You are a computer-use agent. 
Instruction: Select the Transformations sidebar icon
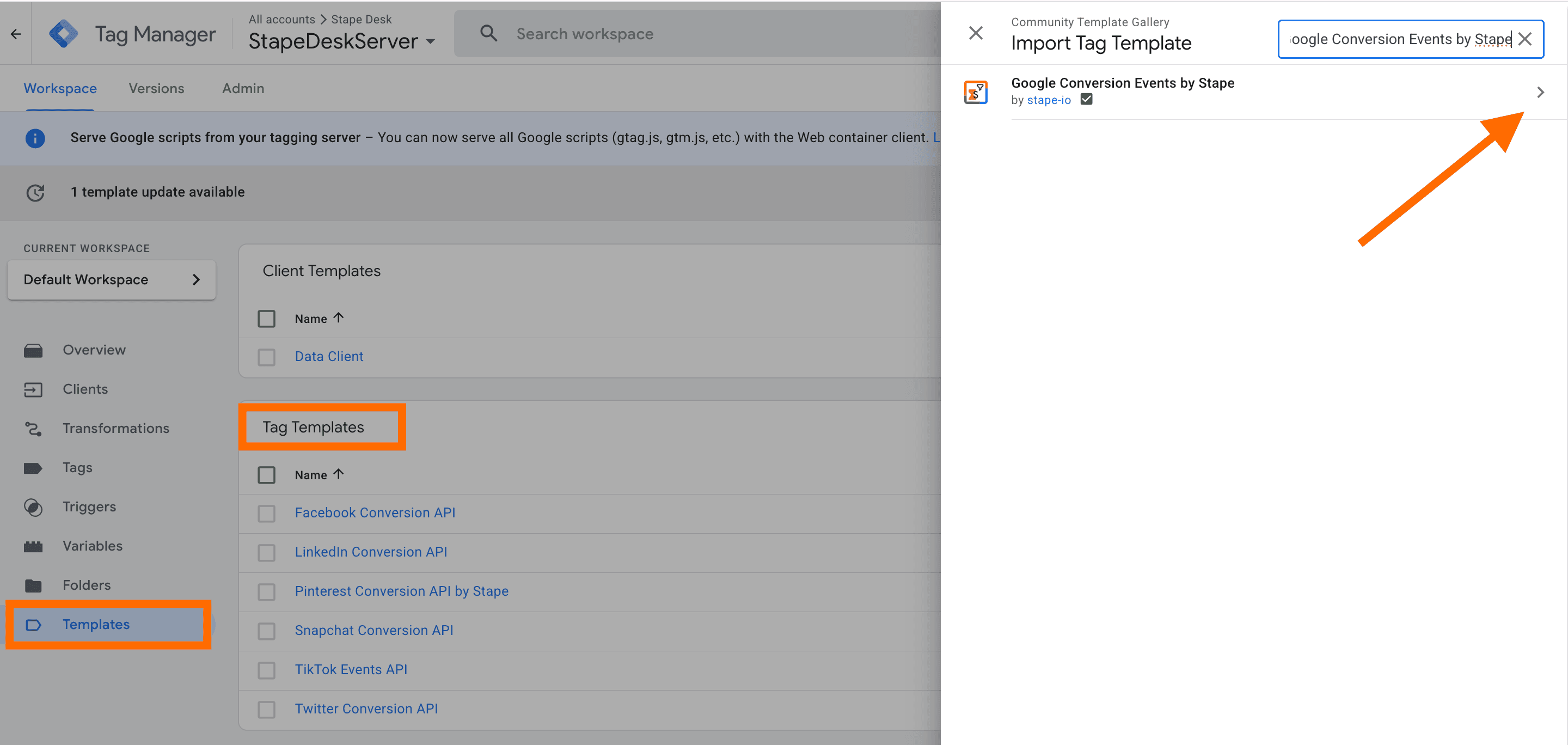33,429
